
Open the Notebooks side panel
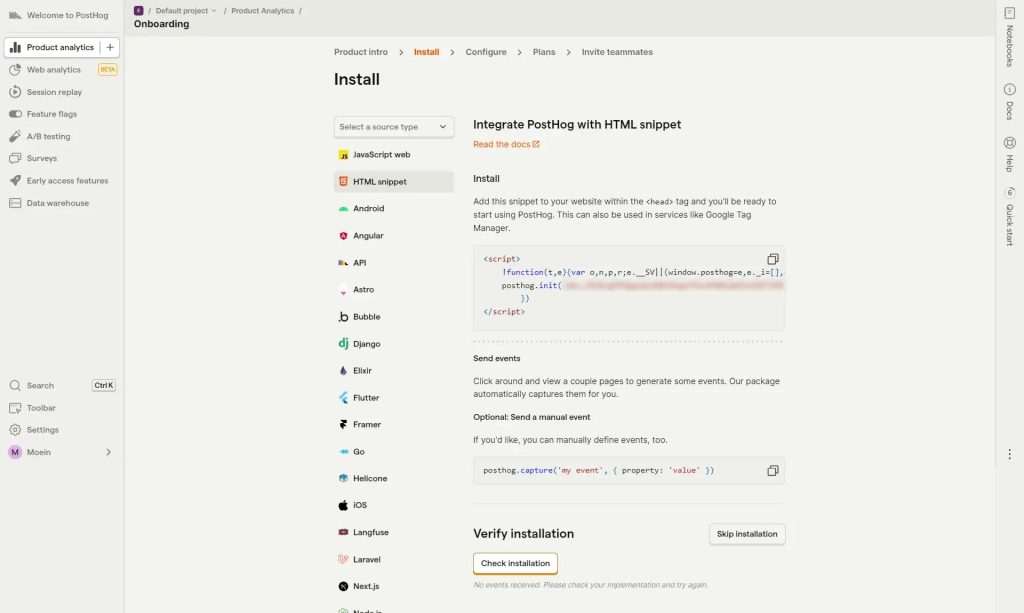(x=1010, y=37)
